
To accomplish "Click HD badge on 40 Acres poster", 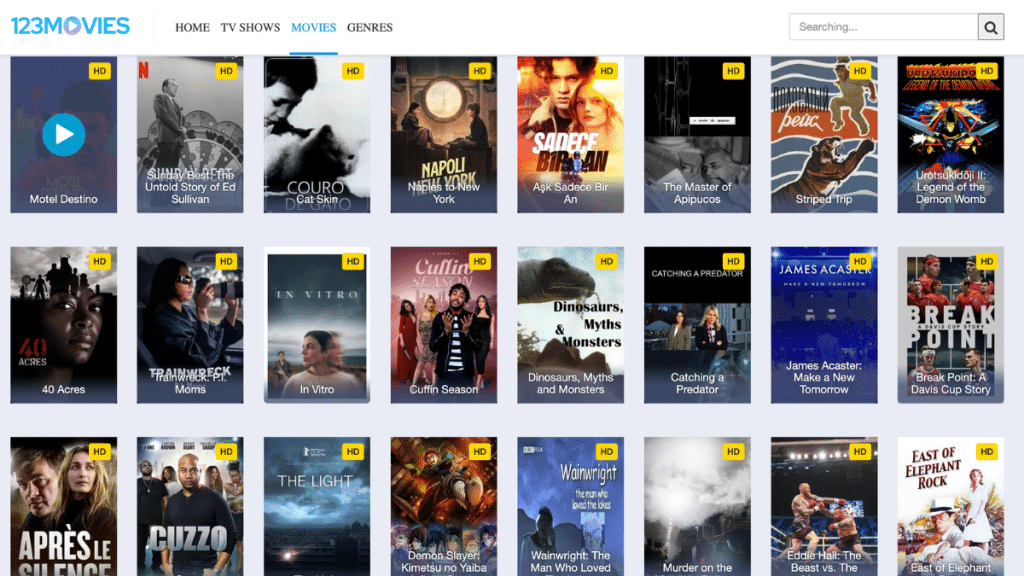I will (99, 261).
